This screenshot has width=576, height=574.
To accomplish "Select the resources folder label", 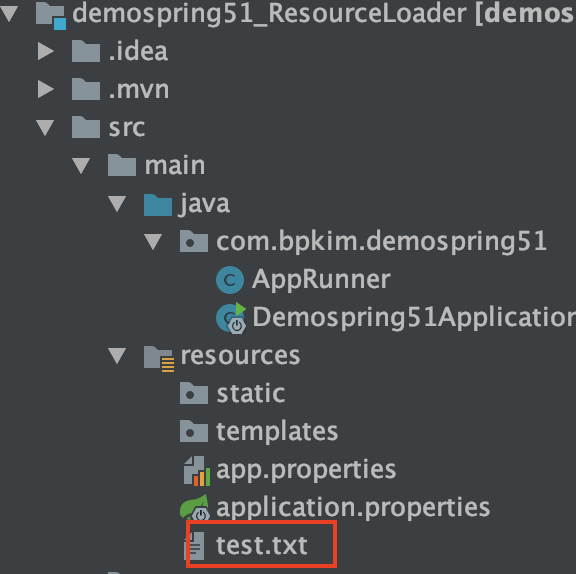I will coord(240,356).
